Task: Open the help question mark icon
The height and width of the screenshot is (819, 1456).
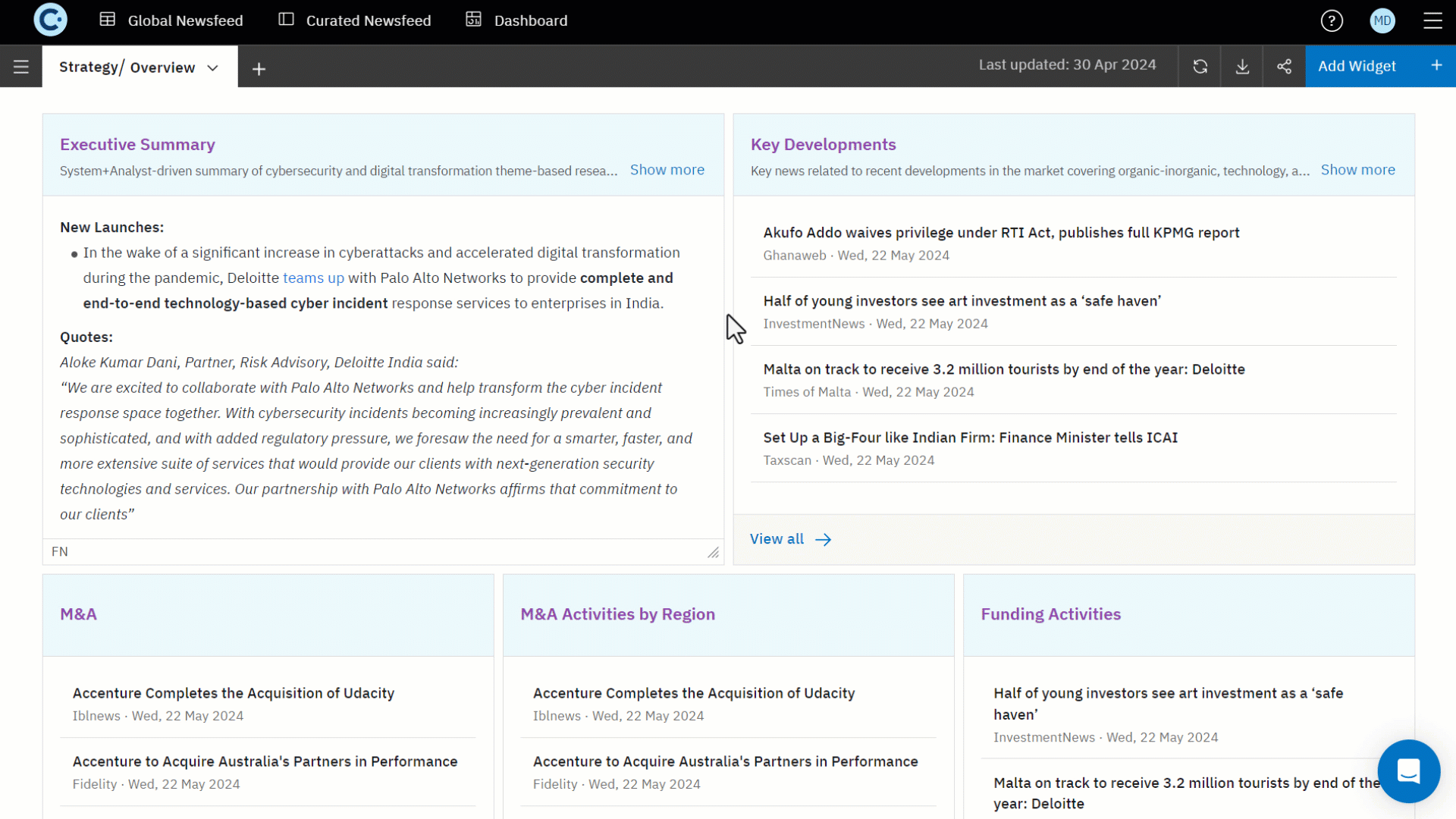Action: pos(1332,20)
